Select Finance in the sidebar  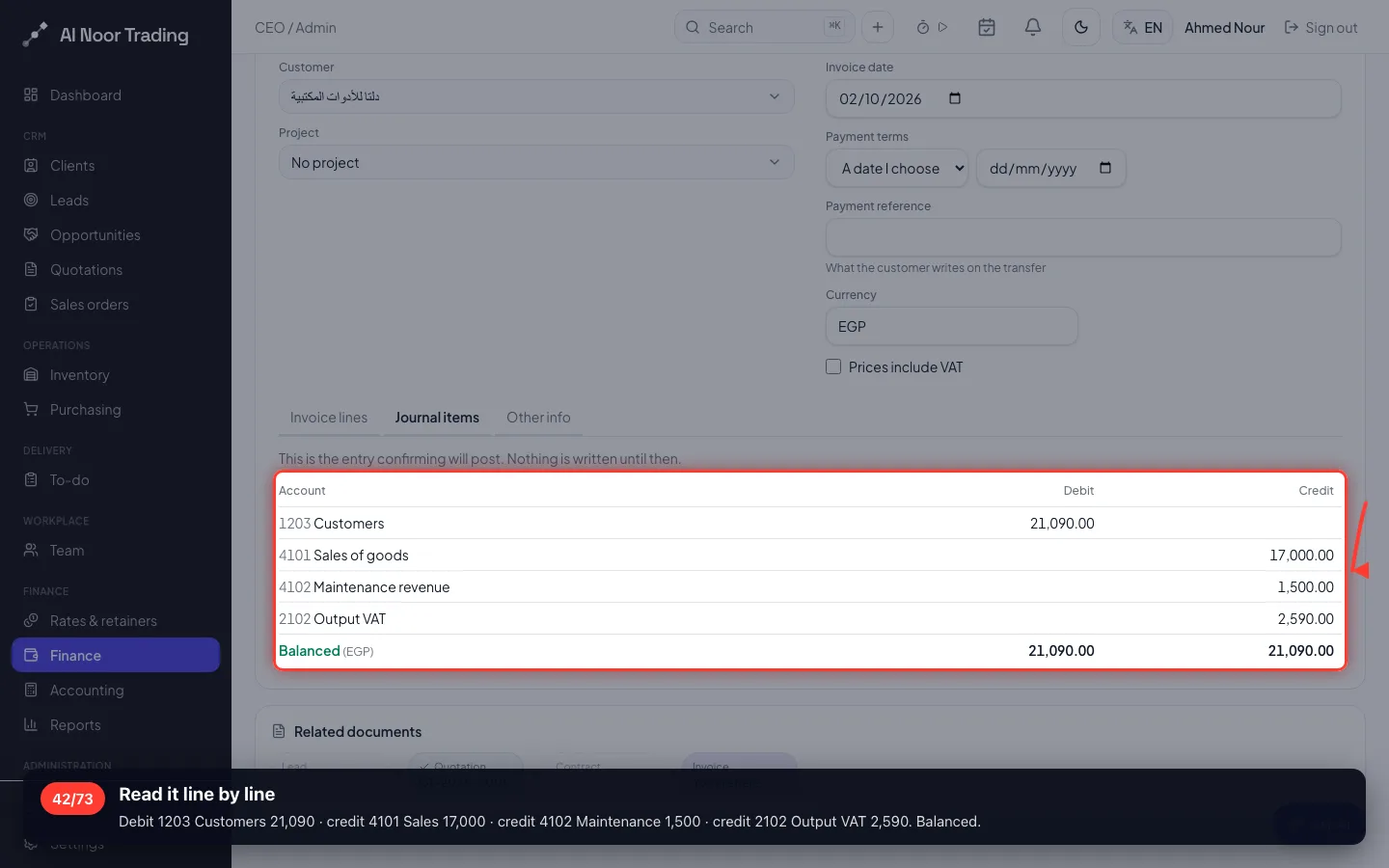click(116, 656)
